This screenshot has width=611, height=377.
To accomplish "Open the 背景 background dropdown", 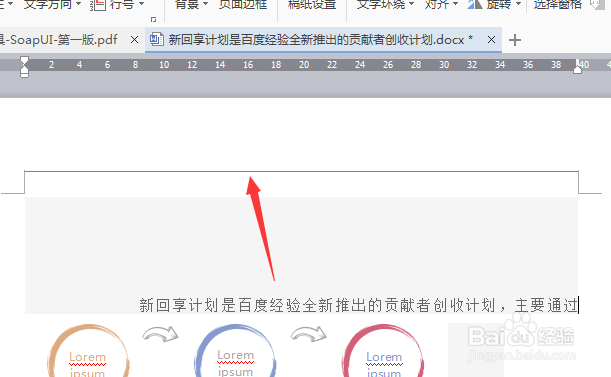I will coord(191,5).
